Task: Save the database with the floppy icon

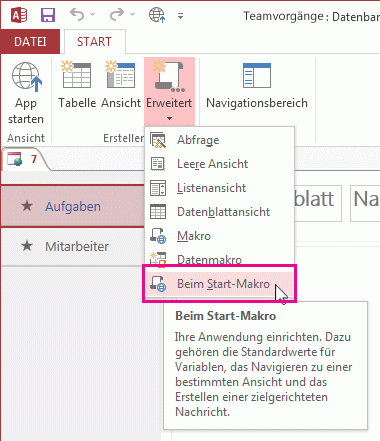Action: tap(48, 15)
